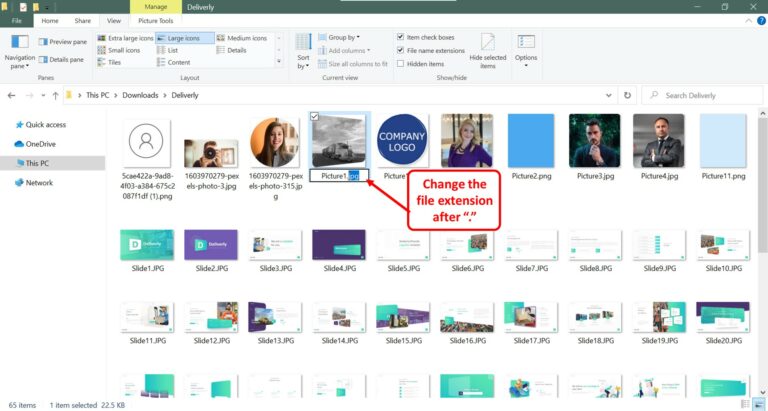Select OneDrive in navigation pane
Viewport: 768px width, 411px height.
click(x=35, y=144)
